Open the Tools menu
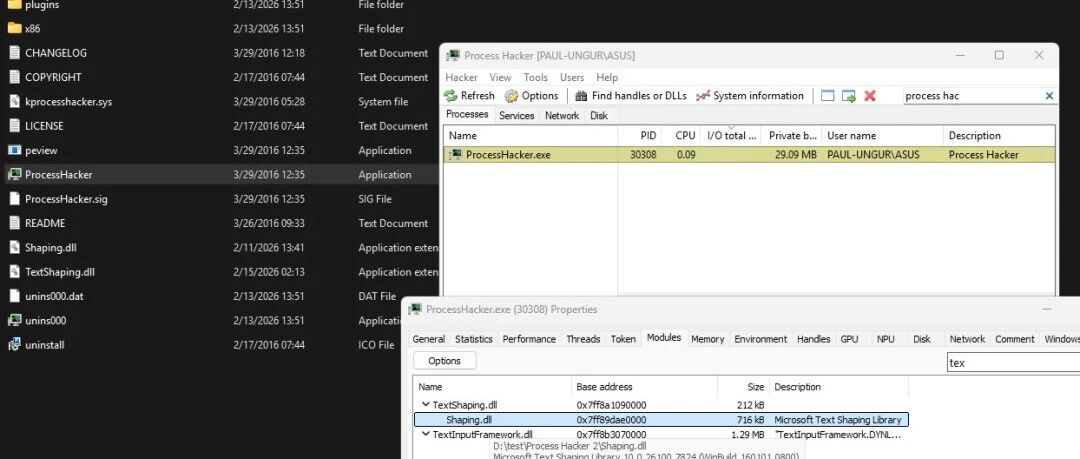Image resolution: width=1080 pixels, height=459 pixels. [536, 77]
